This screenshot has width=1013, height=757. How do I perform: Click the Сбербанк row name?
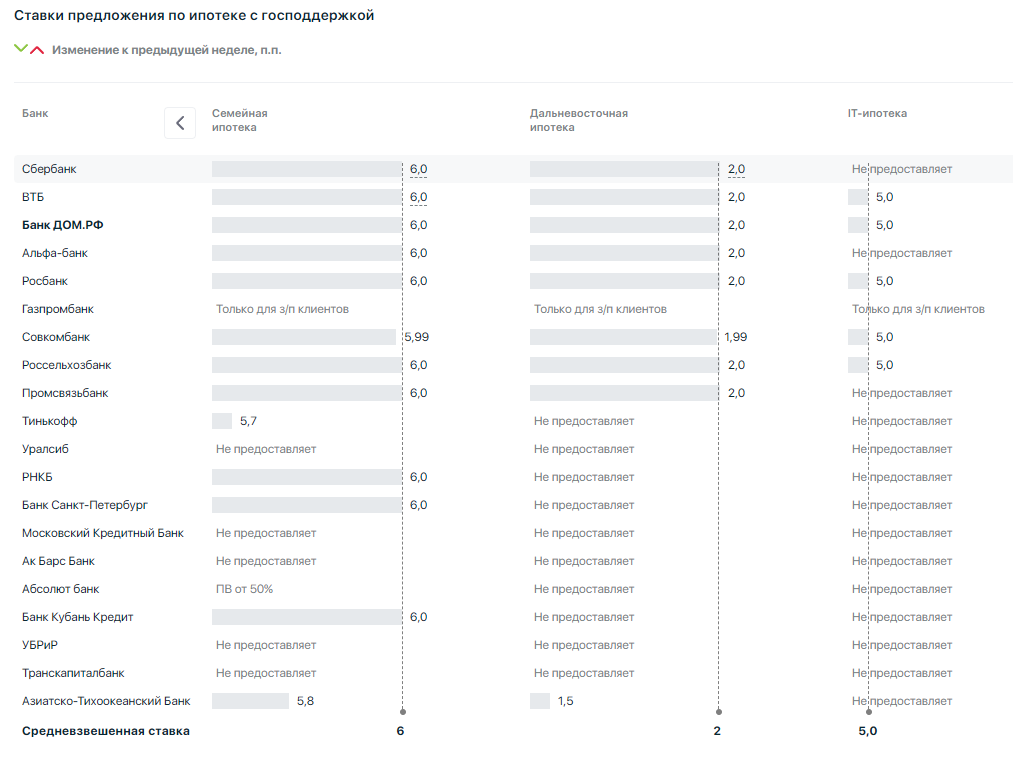pyautogui.click(x=49, y=169)
